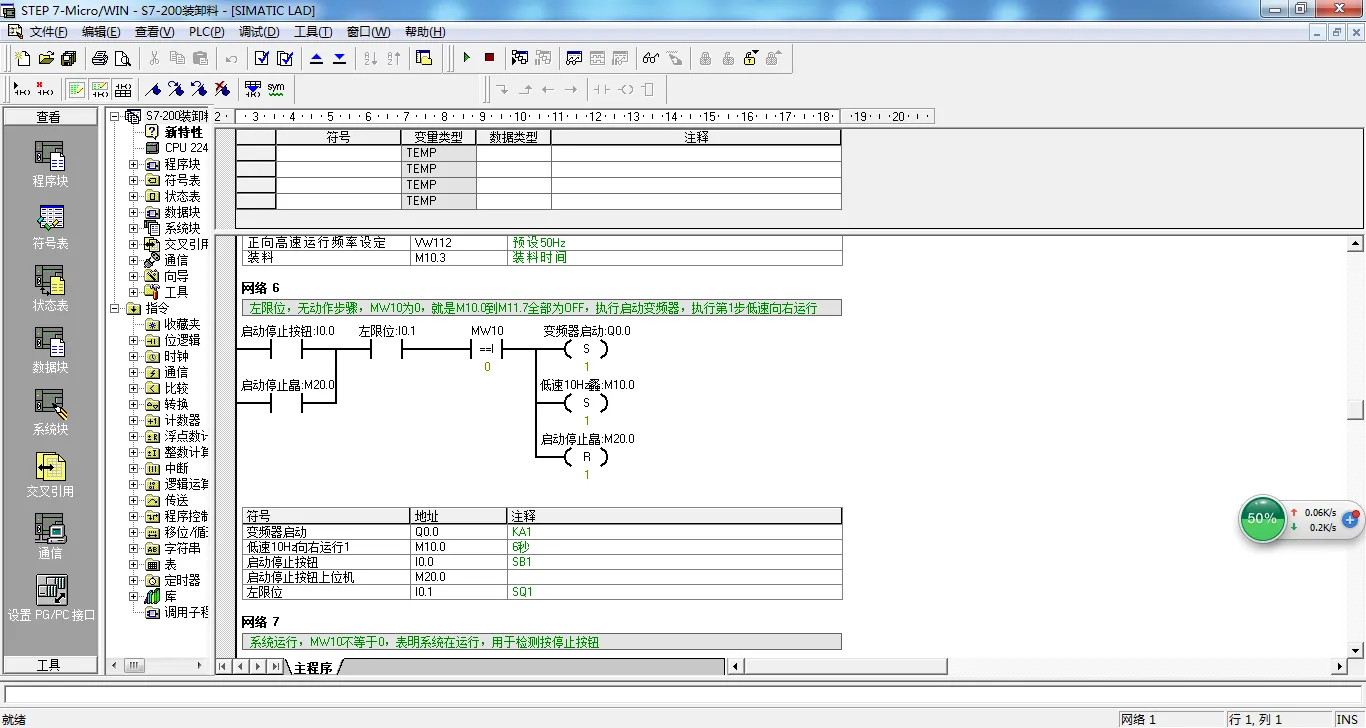The width and height of the screenshot is (1366, 728).
Task: Save the project with the diskette icon
Action: coord(68,58)
